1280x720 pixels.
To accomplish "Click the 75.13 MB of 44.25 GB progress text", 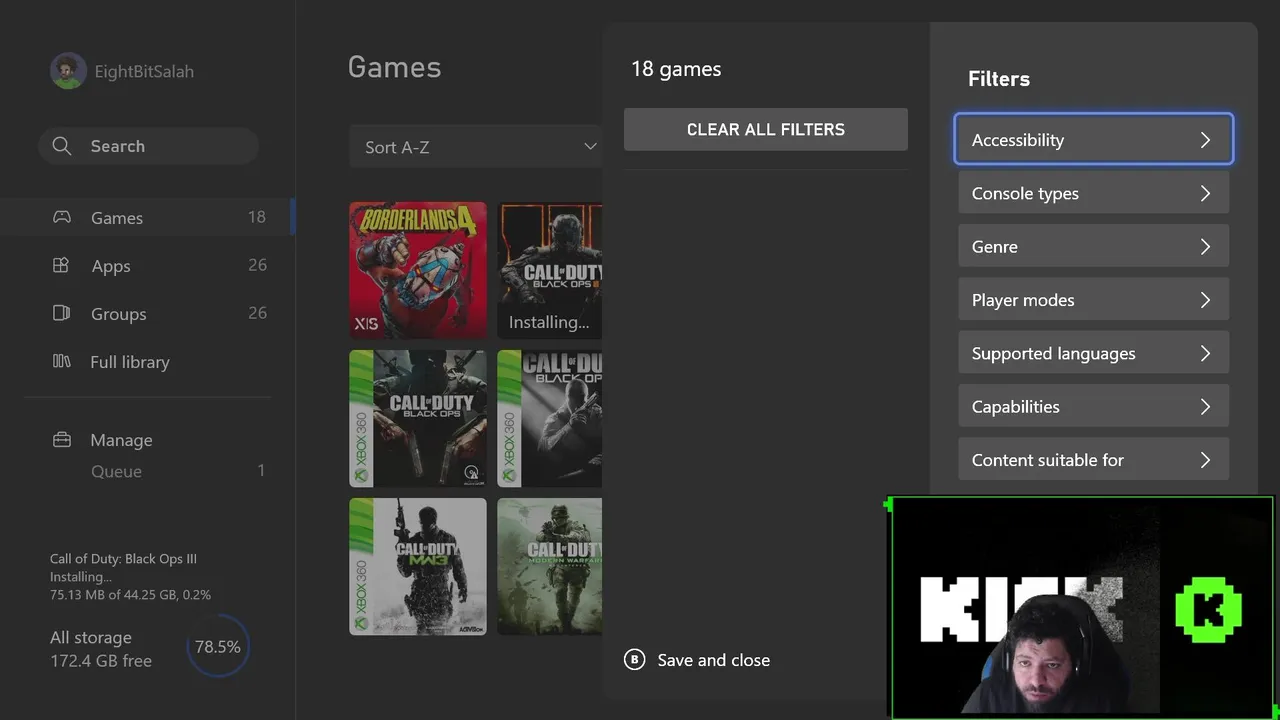I will coord(130,594).
